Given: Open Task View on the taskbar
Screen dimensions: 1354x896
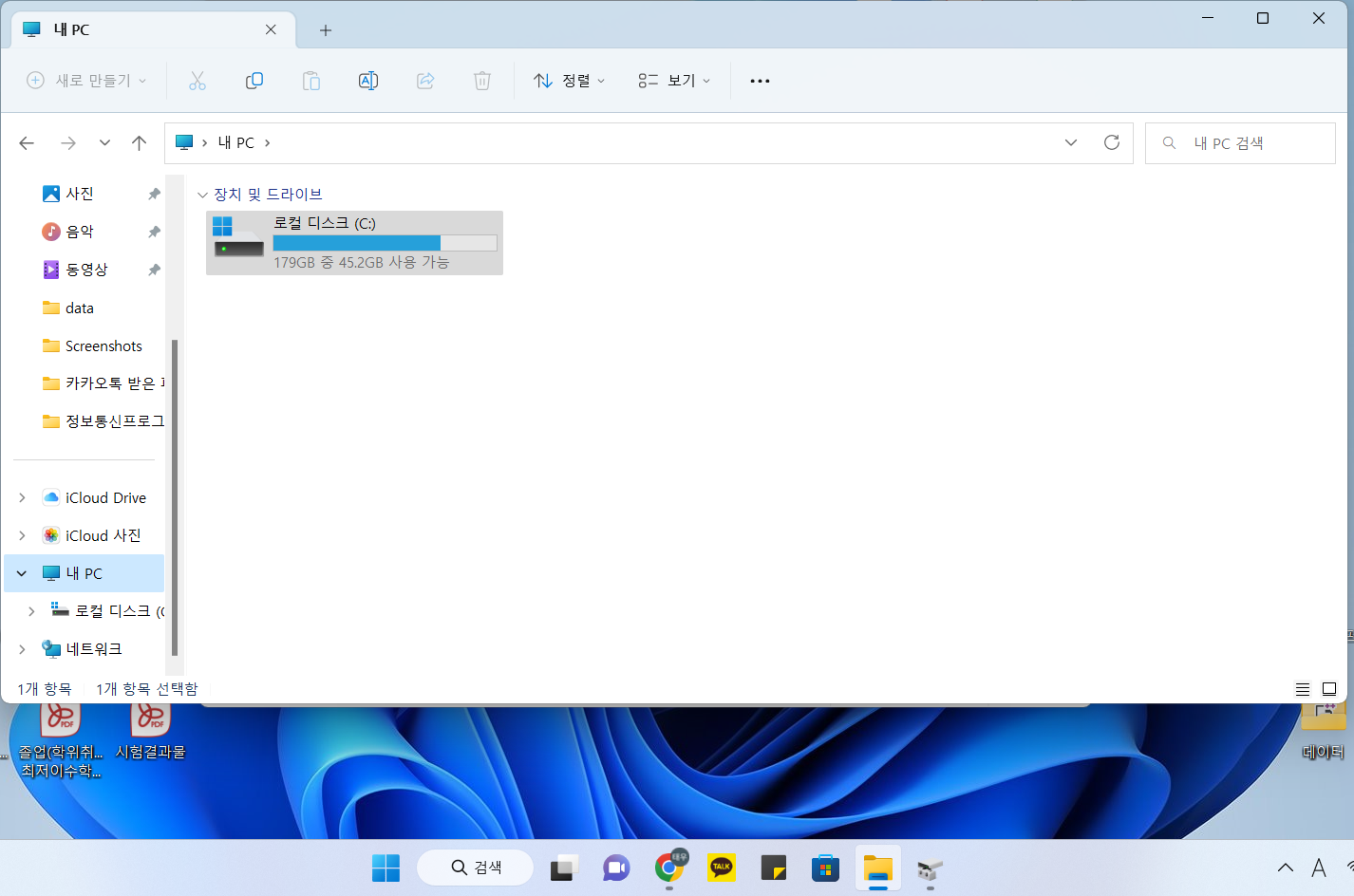Looking at the screenshot, I should point(564,868).
